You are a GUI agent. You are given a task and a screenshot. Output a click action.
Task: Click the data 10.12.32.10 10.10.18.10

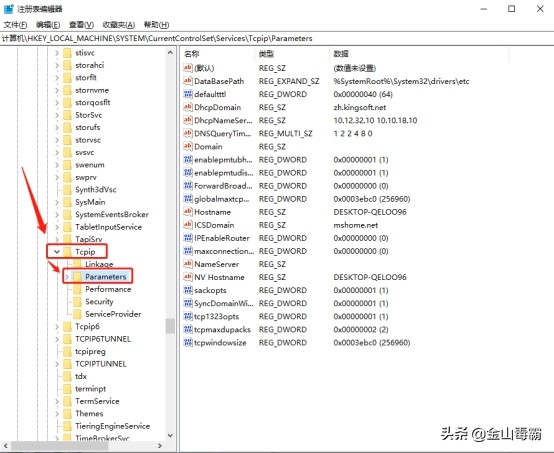click(x=375, y=120)
